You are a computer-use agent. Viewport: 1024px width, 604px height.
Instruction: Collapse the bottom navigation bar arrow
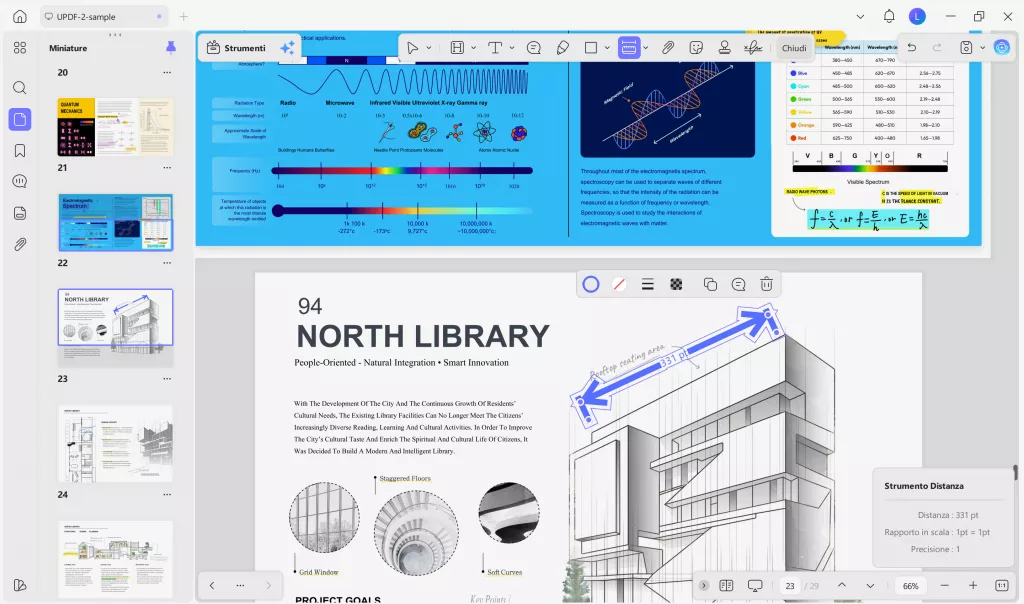[703, 585]
